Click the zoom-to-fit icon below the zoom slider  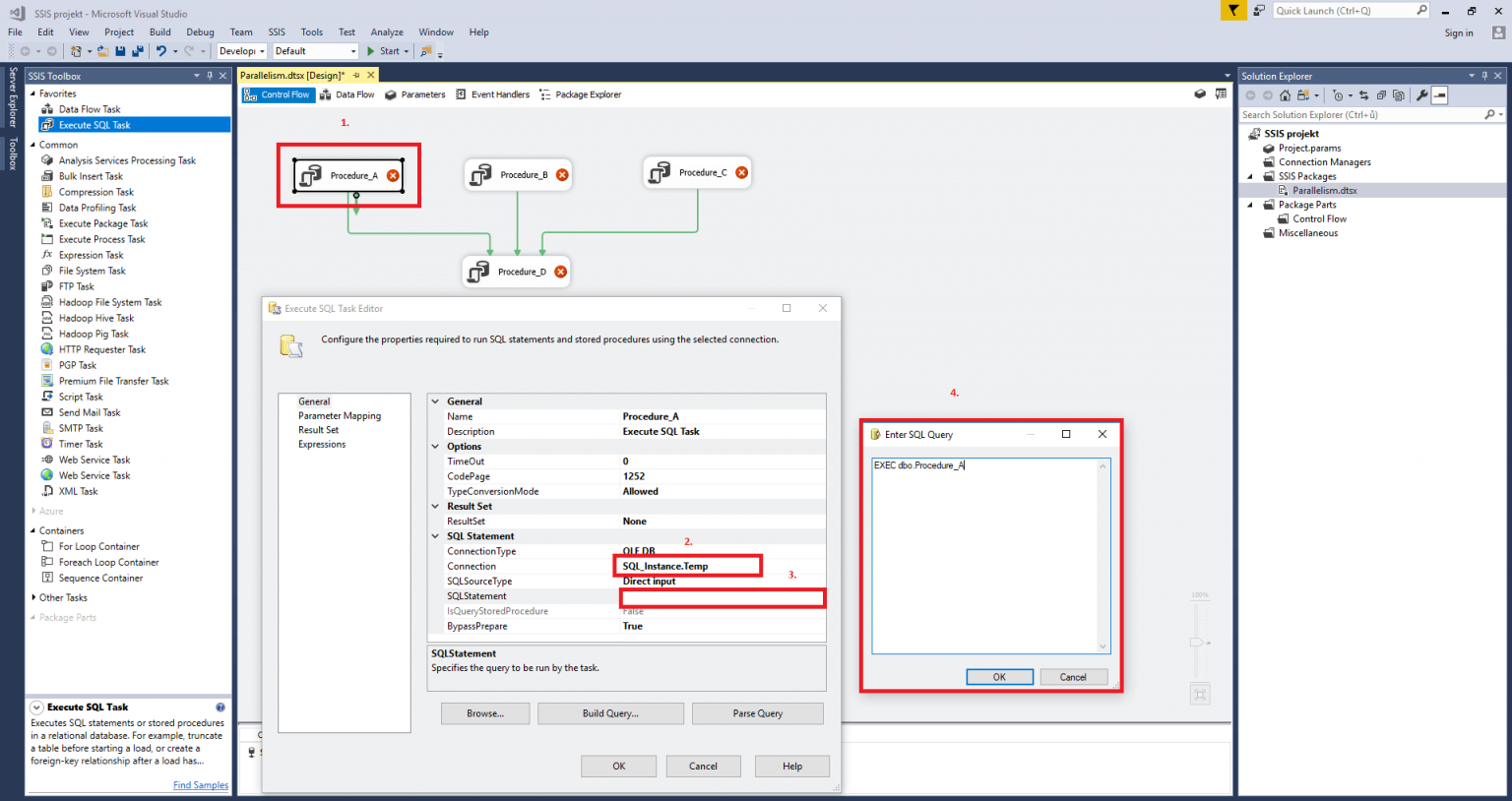1200,695
